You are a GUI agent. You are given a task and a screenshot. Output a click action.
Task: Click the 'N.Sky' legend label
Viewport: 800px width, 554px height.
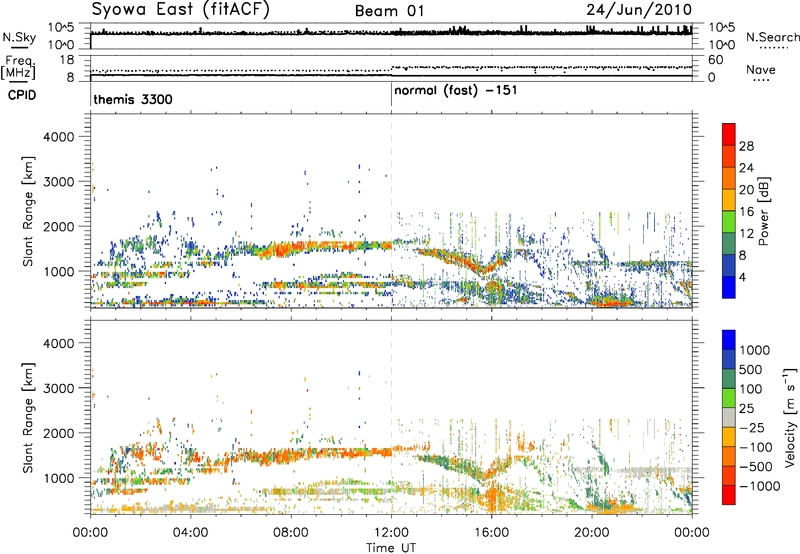19,38
